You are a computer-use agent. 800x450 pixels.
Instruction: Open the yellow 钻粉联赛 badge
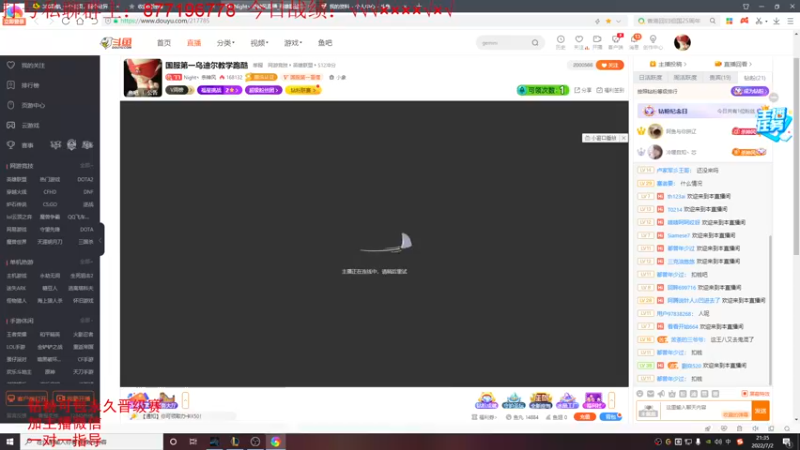click(x=303, y=90)
